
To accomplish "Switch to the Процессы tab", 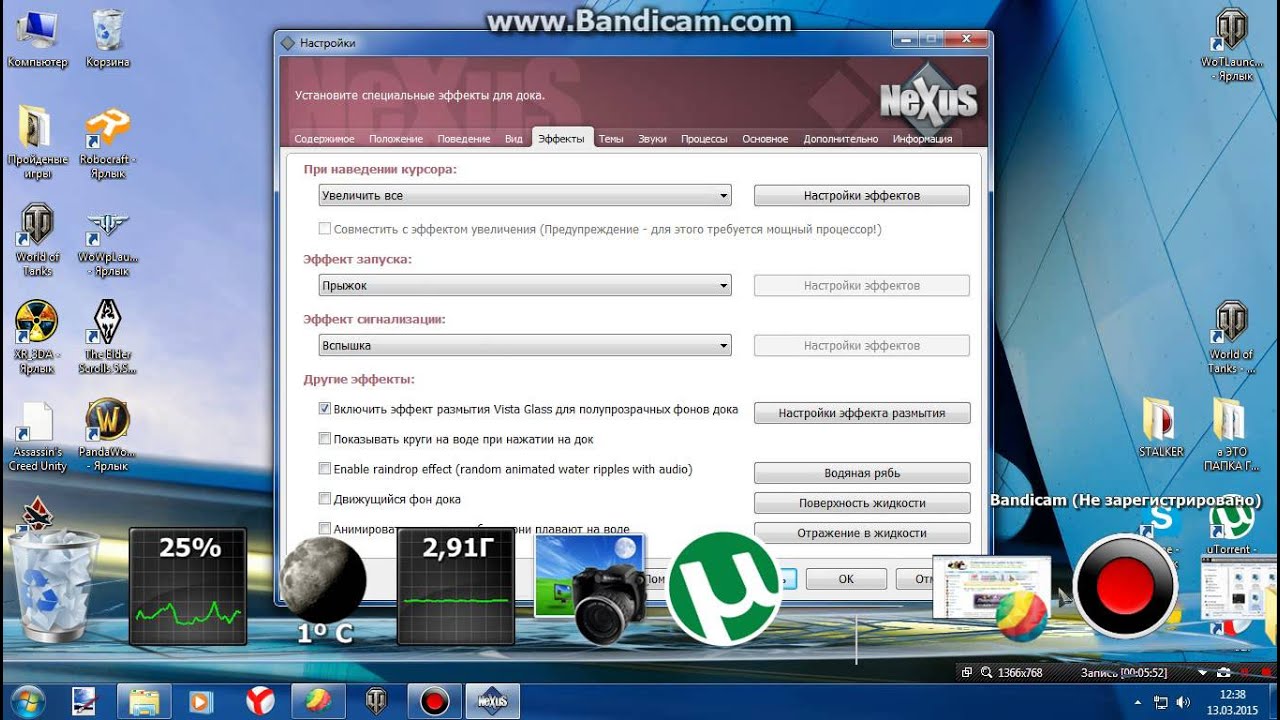I will 704,139.
